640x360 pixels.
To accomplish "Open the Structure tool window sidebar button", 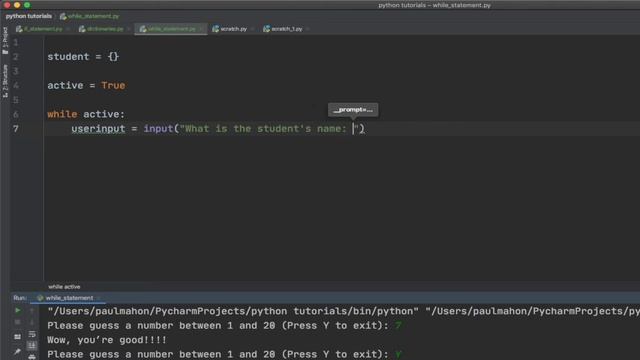I will pos(5,81).
